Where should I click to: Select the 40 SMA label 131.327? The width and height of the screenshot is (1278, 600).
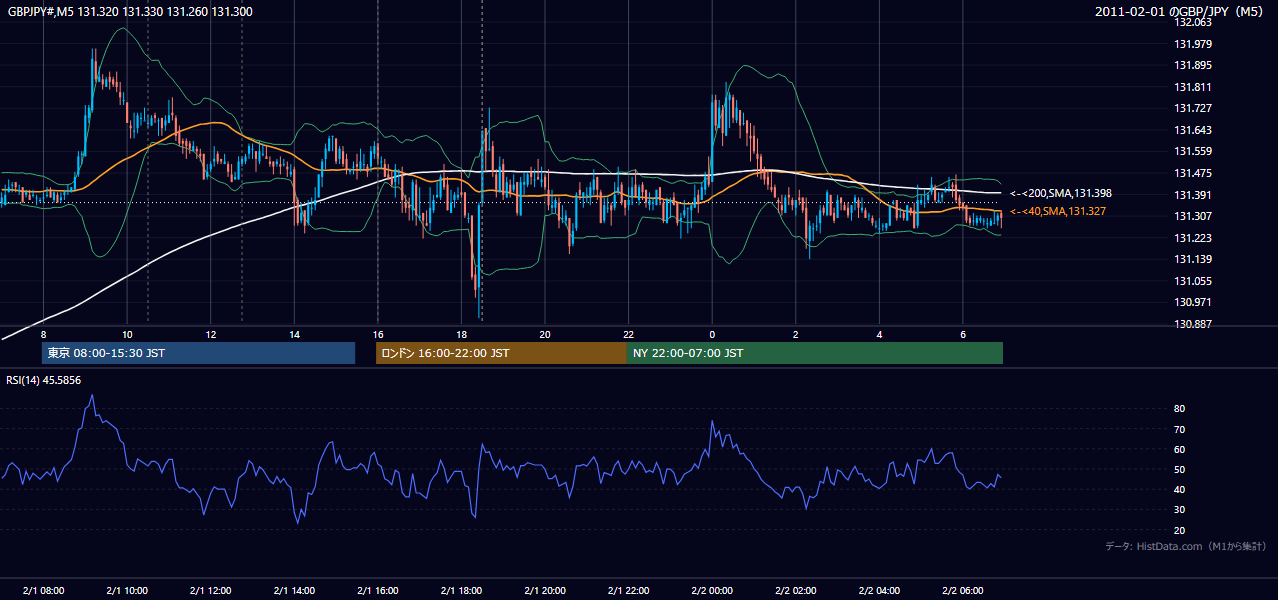tap(1058, 211)
